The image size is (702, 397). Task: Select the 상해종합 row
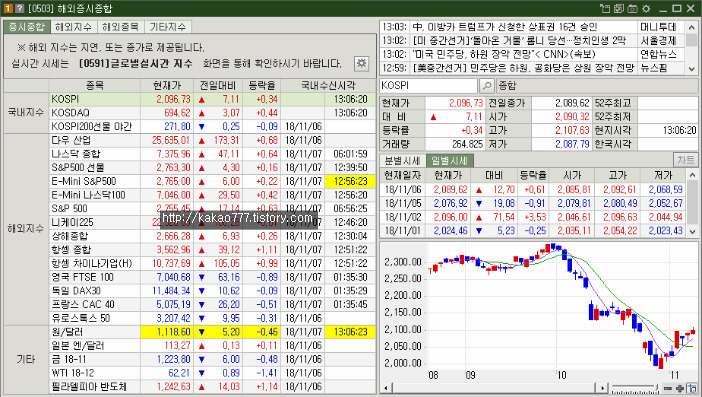[212, 236]
